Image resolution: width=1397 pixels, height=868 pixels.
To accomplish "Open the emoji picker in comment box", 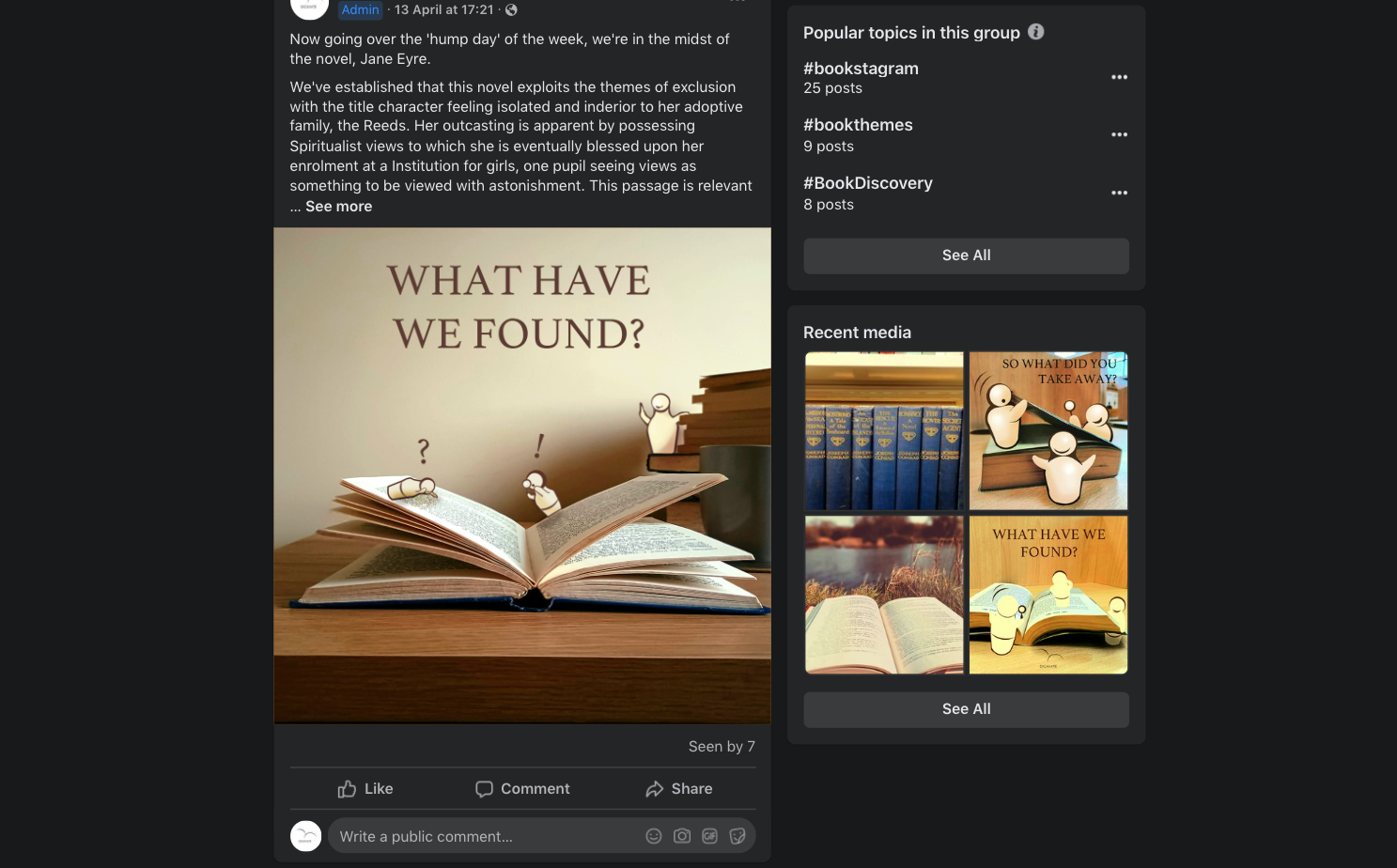I will 654,836.
